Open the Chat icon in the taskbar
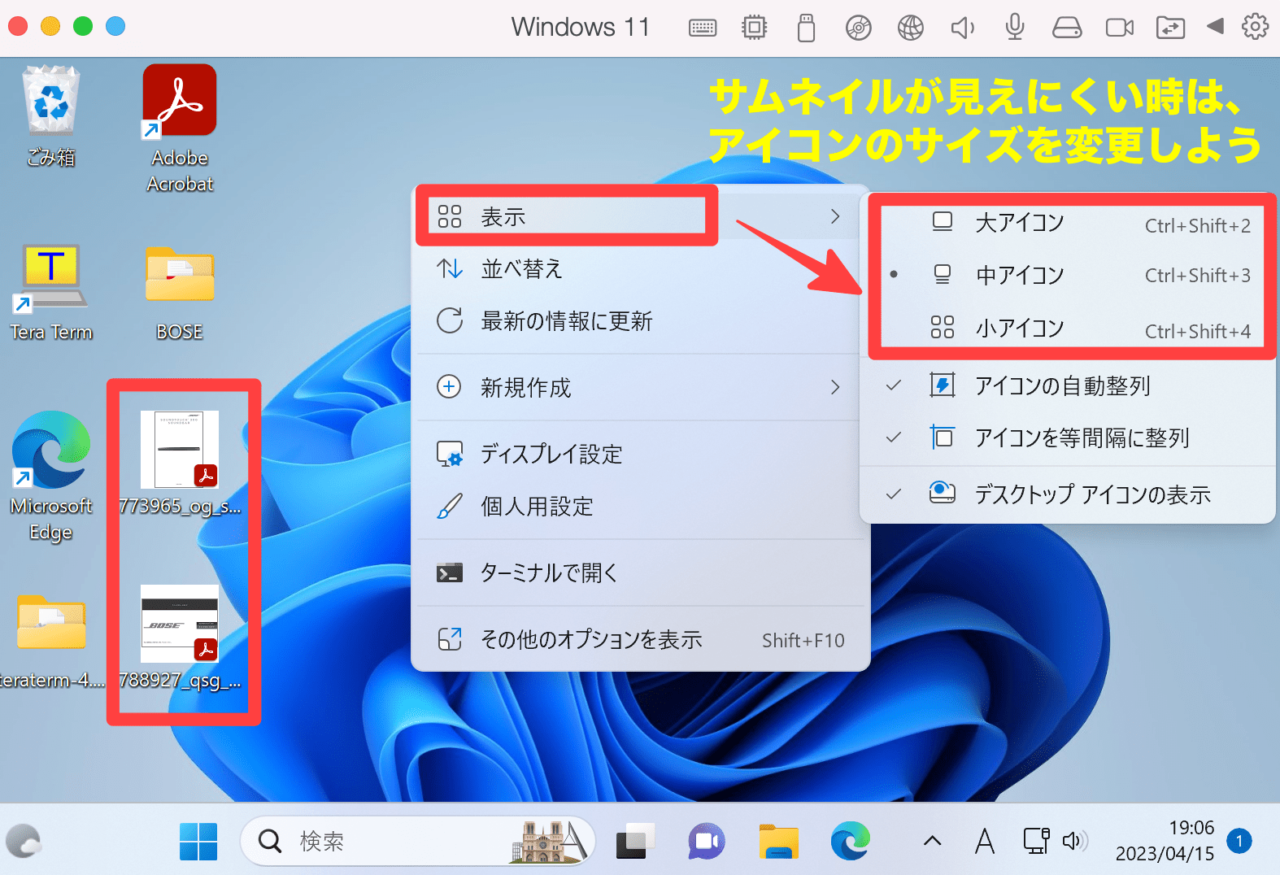 pos(706,841)
